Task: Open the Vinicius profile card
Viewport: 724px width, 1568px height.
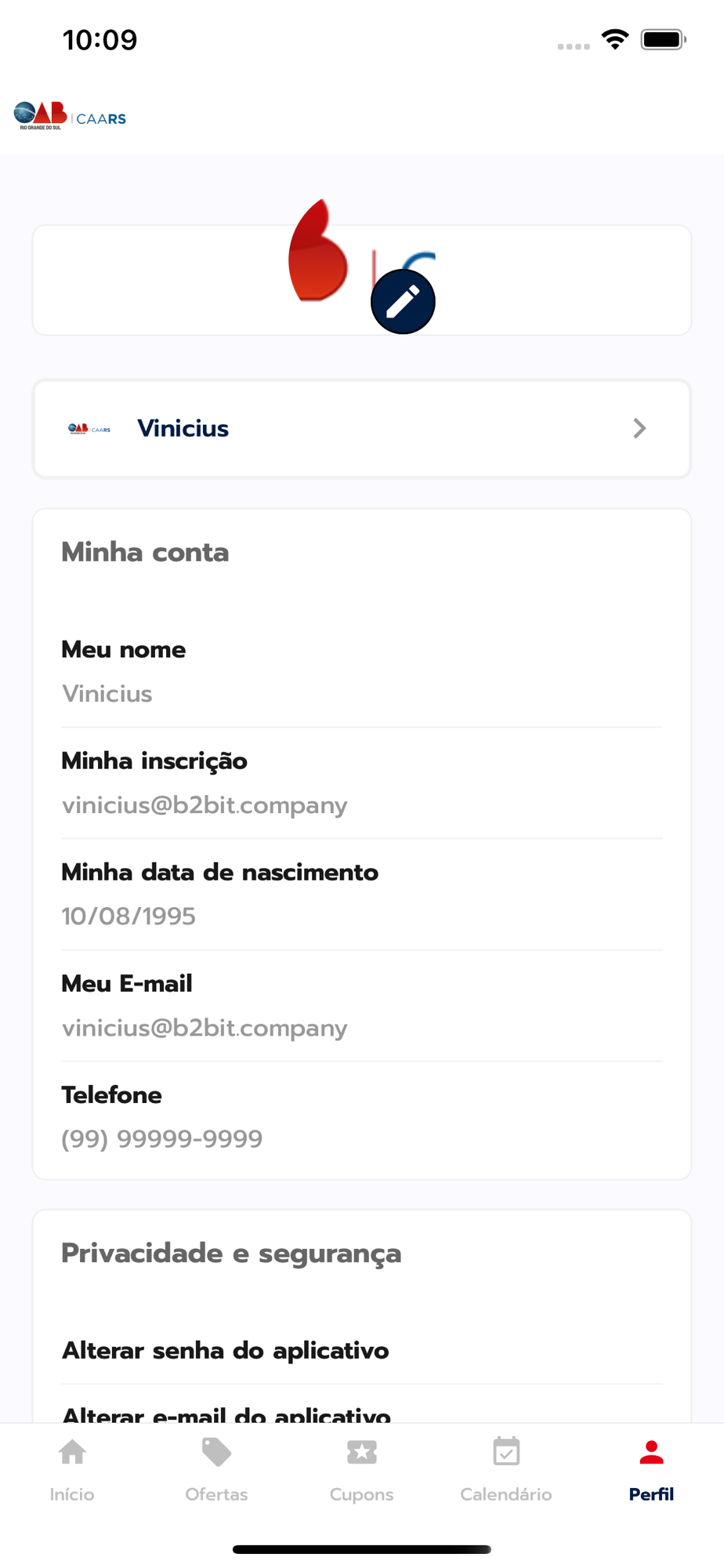Action: (360, 429)
